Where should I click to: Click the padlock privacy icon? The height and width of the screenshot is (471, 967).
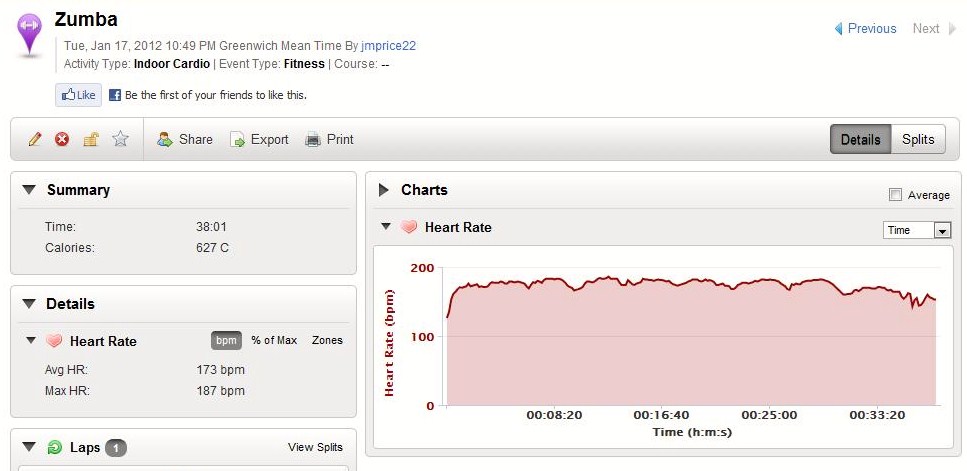[x=91, y=140]
